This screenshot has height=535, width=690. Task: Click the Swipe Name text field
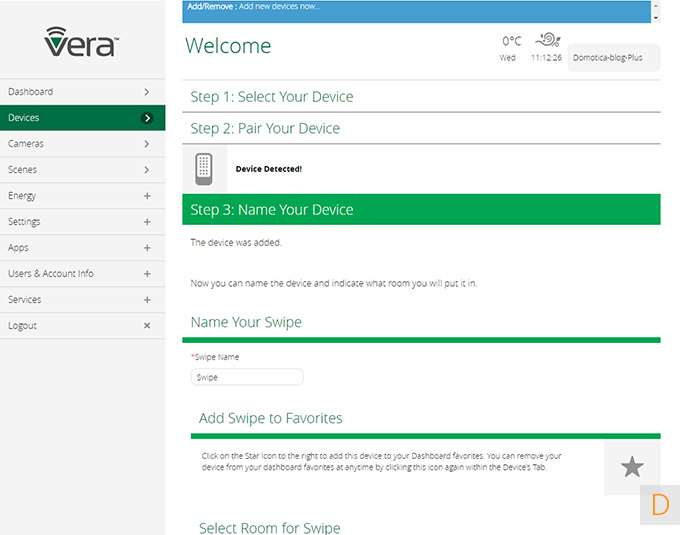pos(247,377)
